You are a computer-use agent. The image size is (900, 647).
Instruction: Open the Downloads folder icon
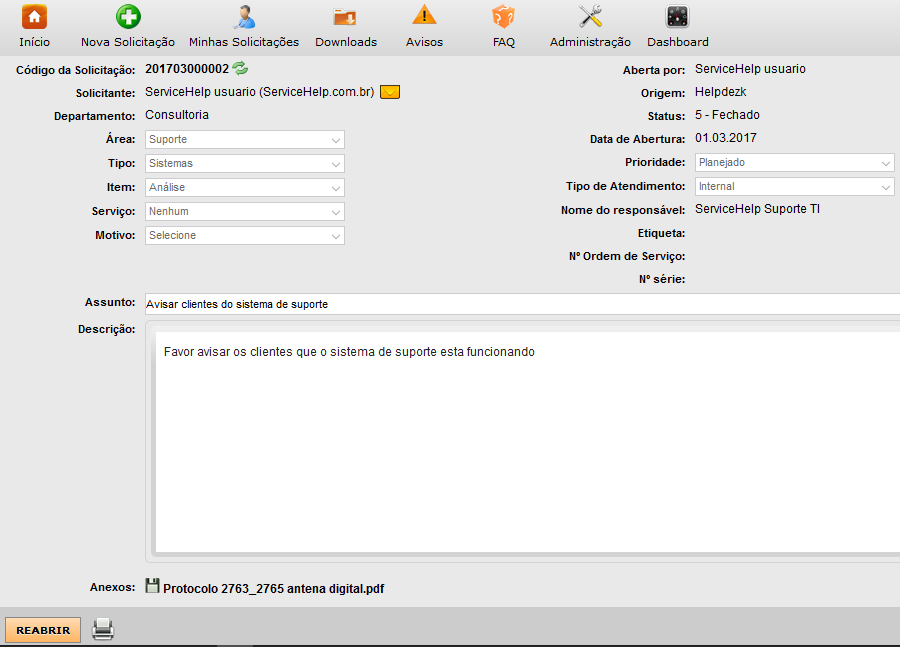click(x=345, y=17)
